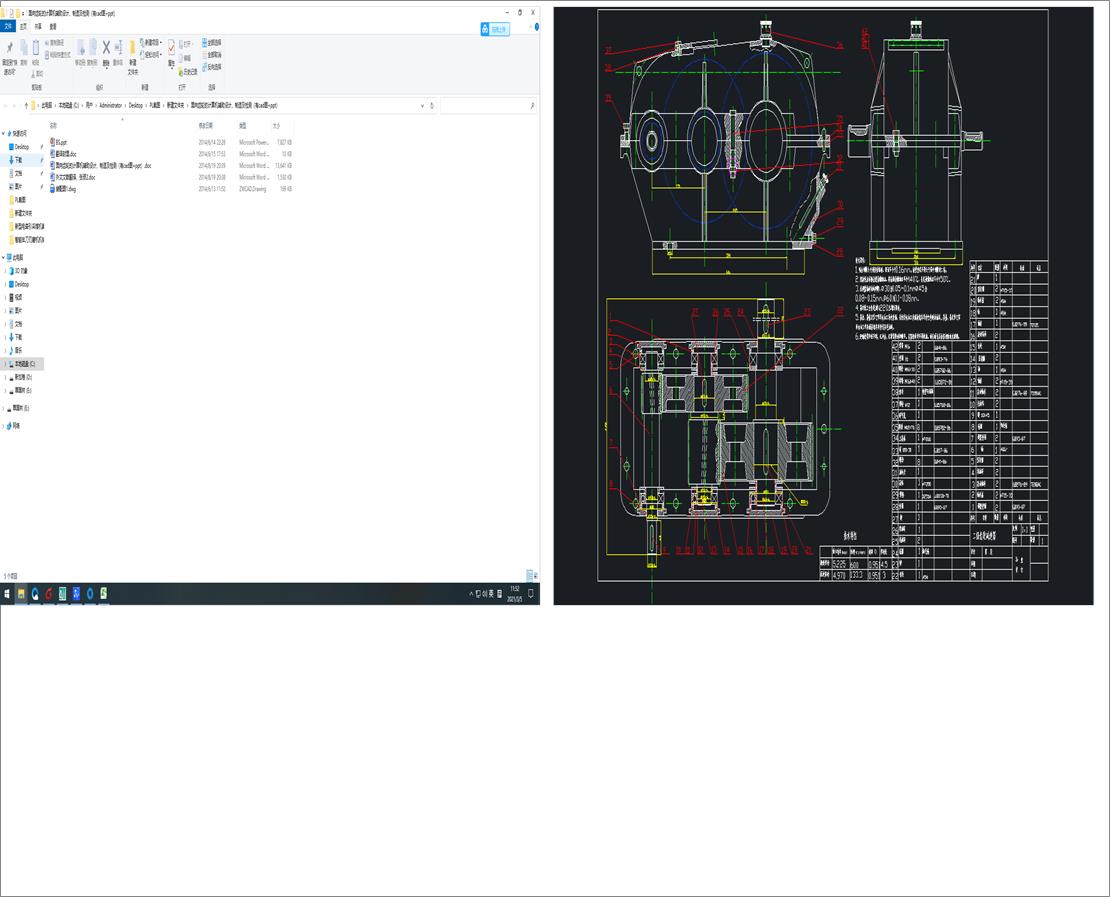Open Microsoft Word from the taskbar
This screenshot has width=1110, height=897.
(76, 591)
